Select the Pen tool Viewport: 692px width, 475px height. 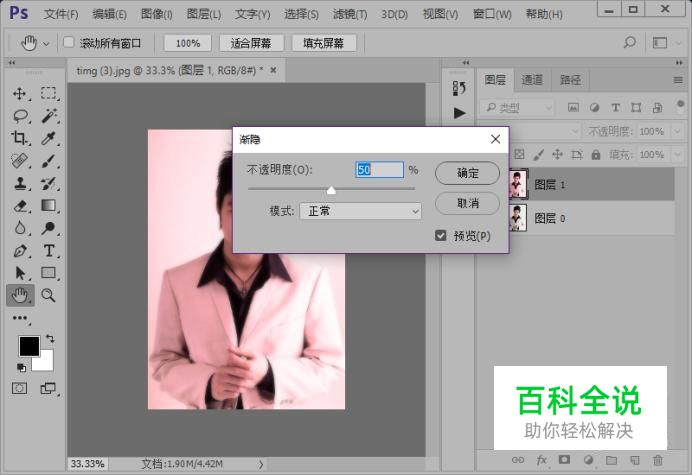tap(19, 251)
